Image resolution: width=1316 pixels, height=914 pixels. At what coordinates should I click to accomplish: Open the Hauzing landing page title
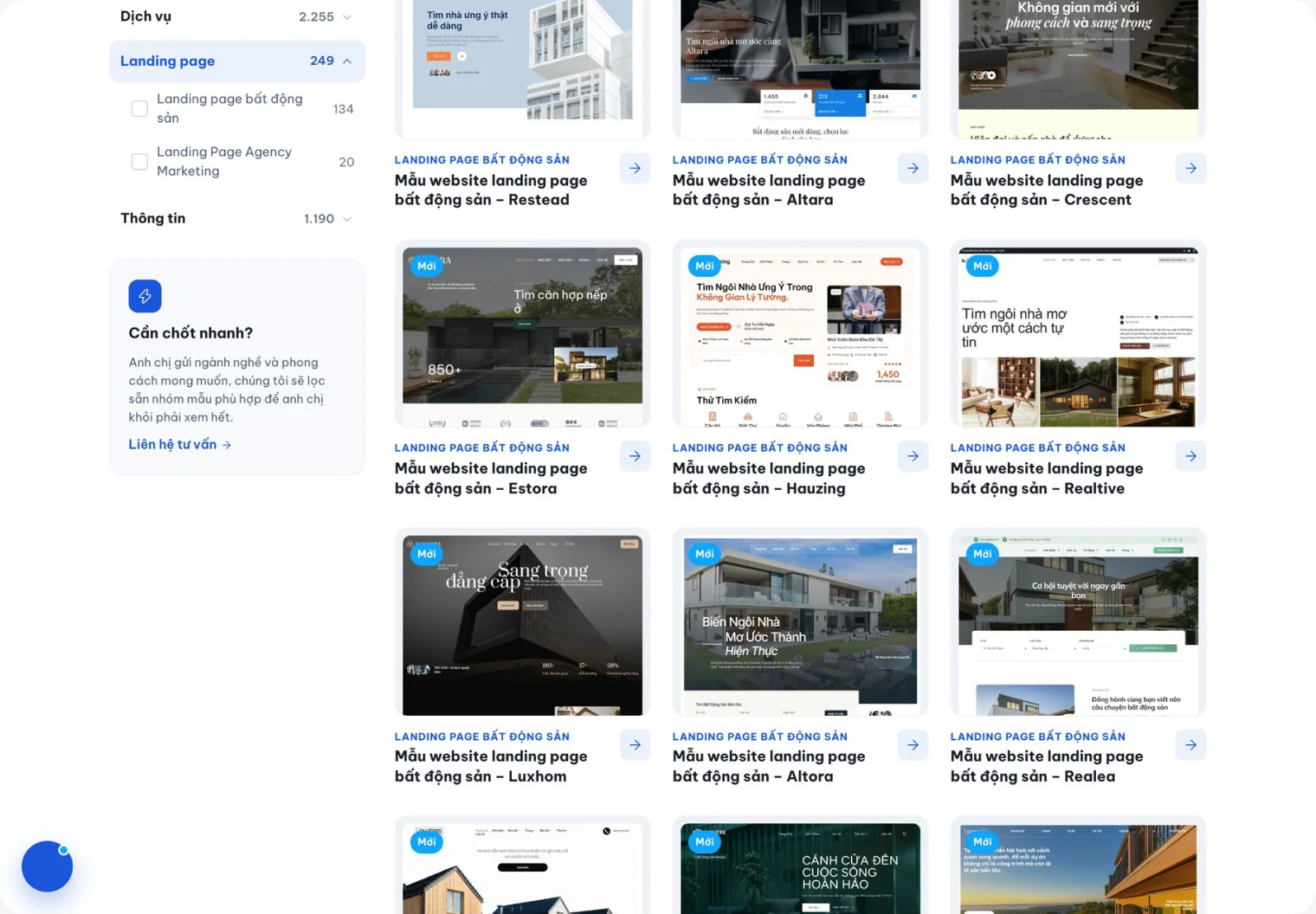point(769,478)
